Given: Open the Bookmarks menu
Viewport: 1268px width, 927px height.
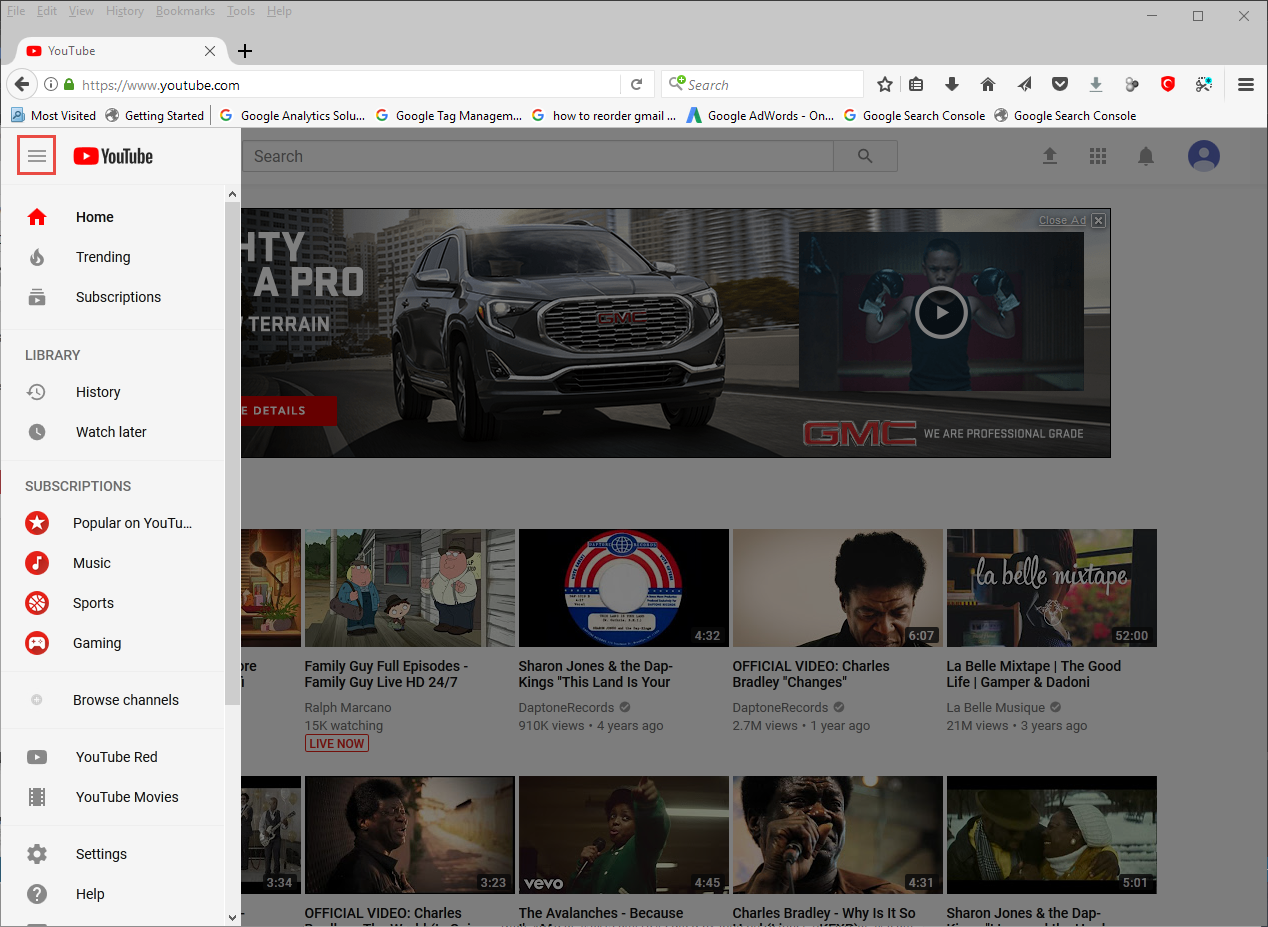Looking at the screenshot, I should click(x=184, y=11).
